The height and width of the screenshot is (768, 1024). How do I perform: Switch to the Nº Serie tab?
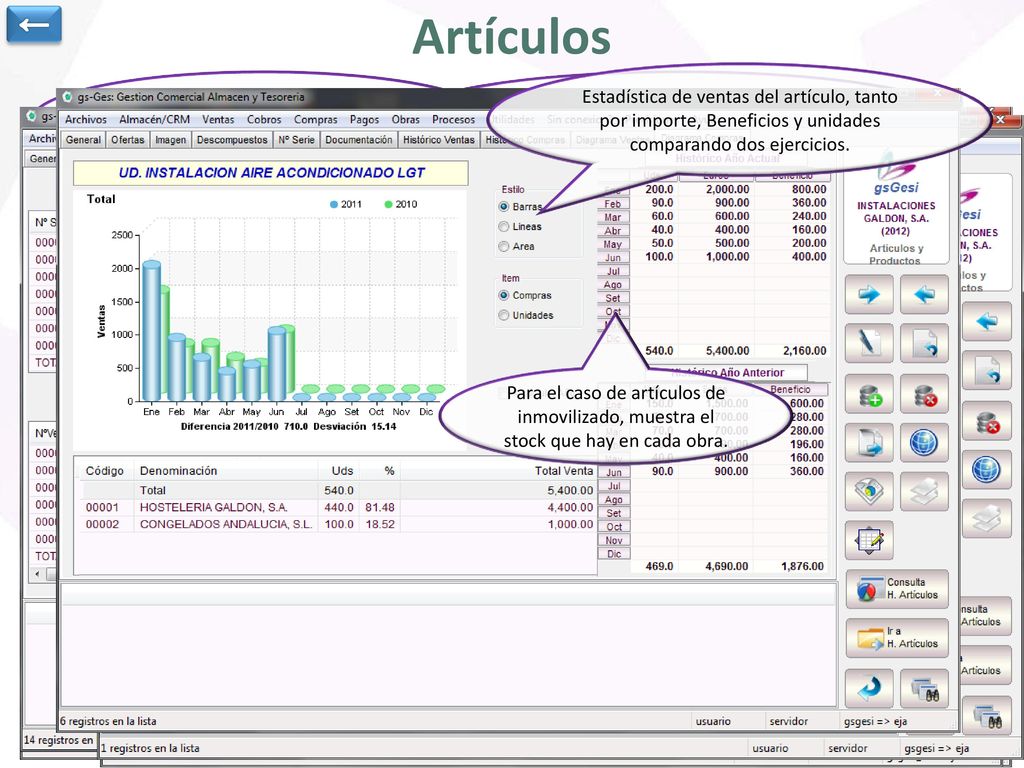click(296, 140)
